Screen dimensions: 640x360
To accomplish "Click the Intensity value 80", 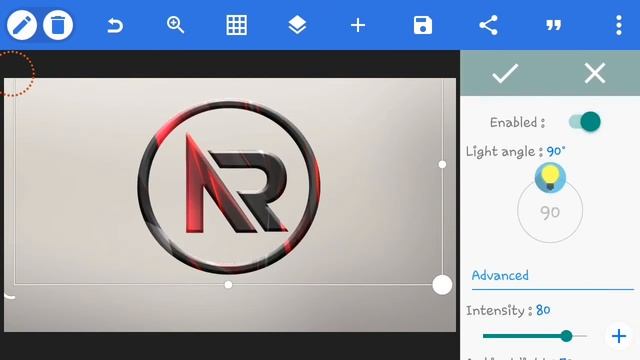I will (543, 310).
